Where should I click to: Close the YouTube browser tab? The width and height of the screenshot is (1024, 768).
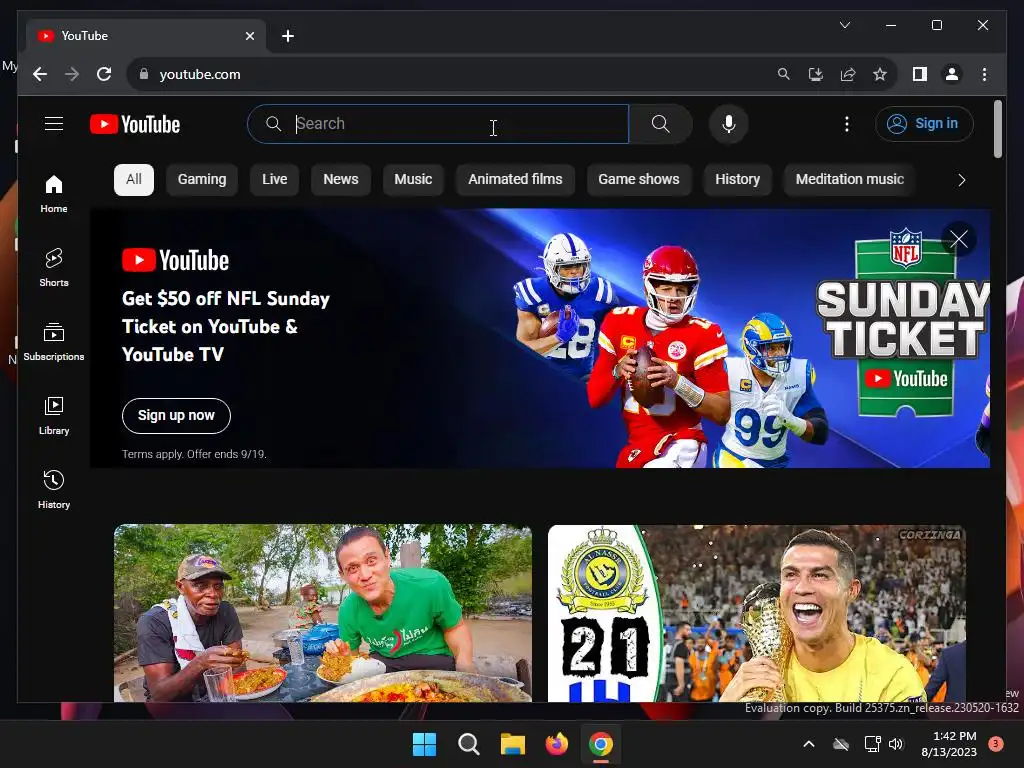249,36
